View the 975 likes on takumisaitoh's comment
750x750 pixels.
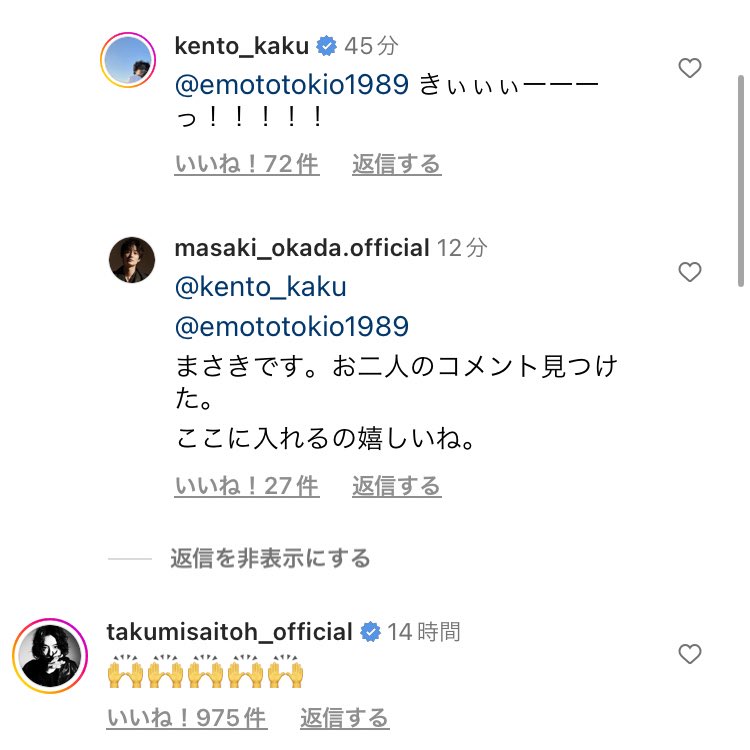186,718
